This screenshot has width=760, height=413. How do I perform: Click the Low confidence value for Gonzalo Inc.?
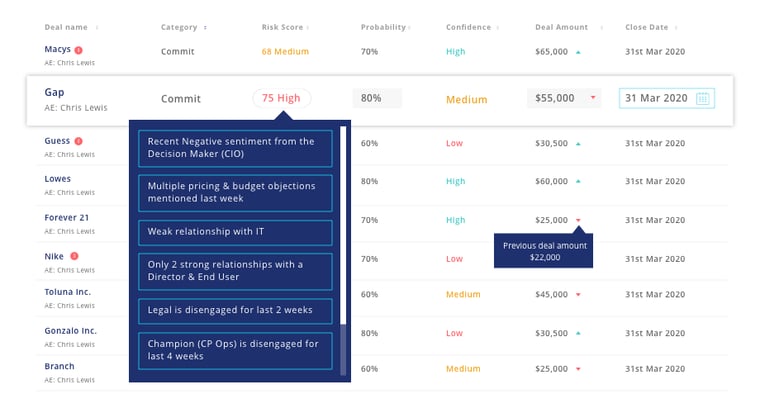tap(454, 333)
